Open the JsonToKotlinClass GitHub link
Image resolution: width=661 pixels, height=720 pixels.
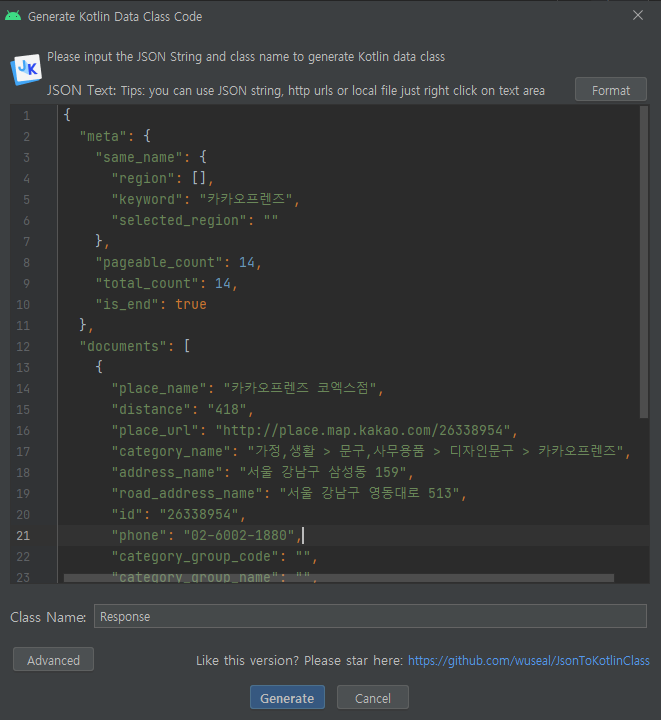click(528, 660)
